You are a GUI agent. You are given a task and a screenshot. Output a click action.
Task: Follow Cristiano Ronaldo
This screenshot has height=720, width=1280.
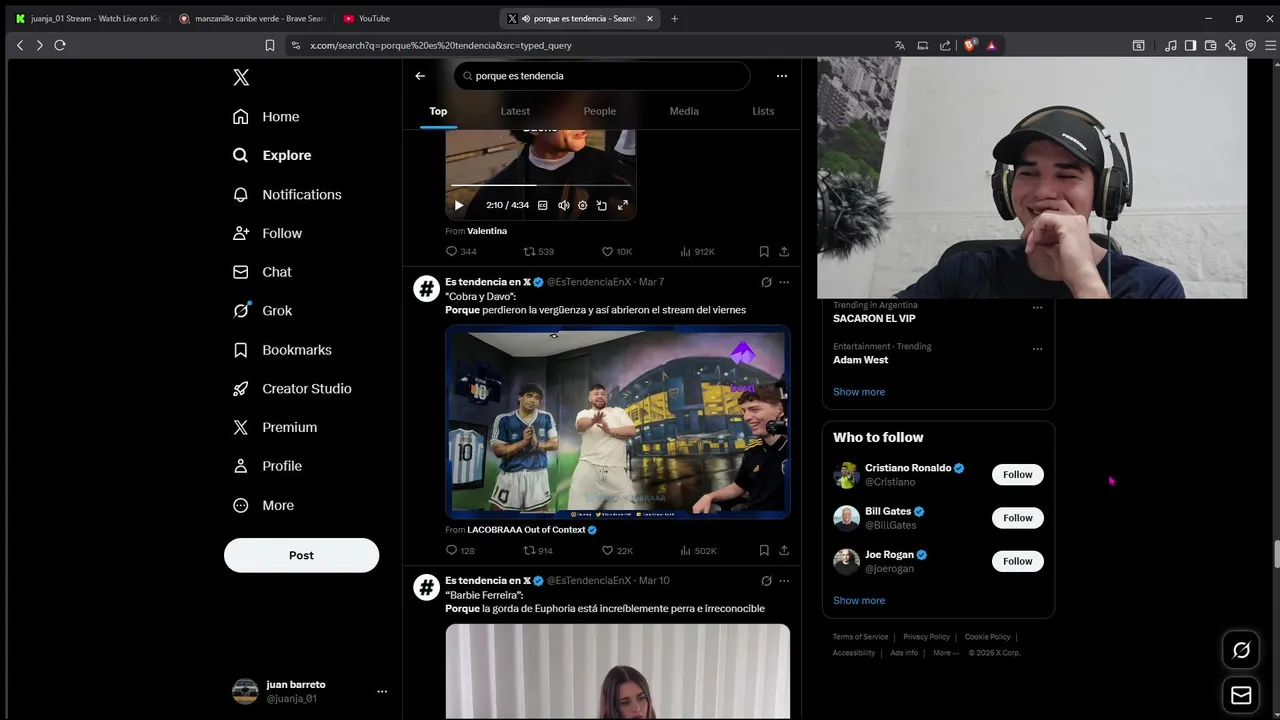click(x=1018, y=475)
